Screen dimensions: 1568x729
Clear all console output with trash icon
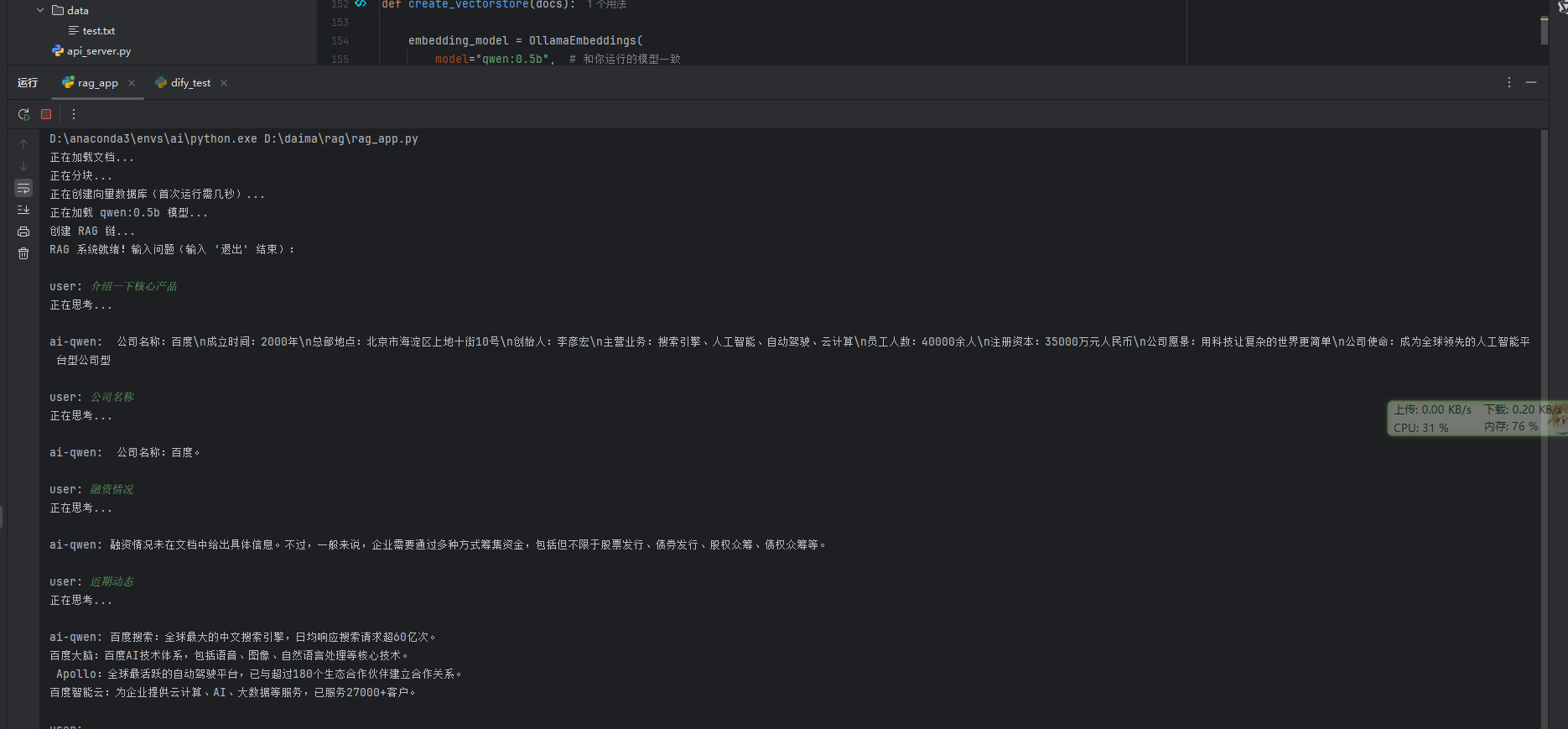point(23,253)
